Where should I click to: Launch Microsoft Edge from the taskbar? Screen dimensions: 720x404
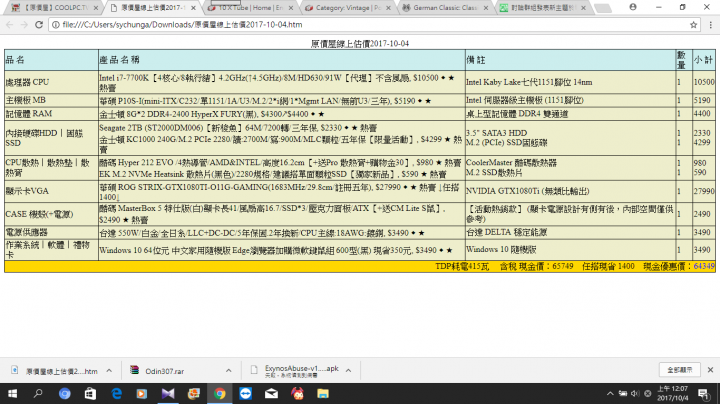point(117,393)
